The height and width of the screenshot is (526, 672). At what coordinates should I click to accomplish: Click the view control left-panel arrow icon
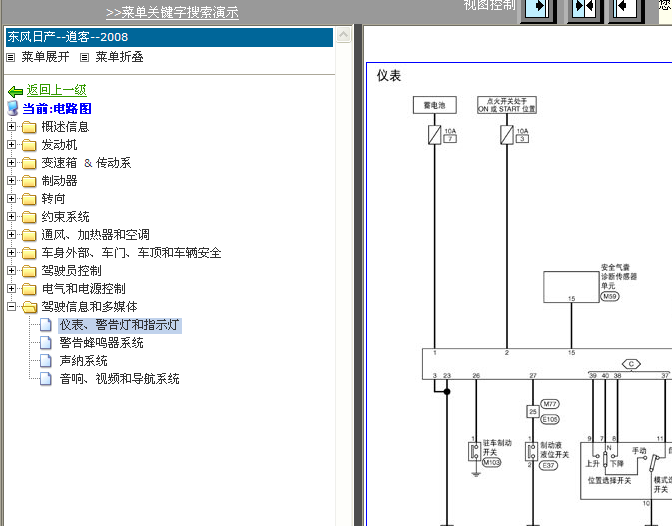tap(538, 9)
